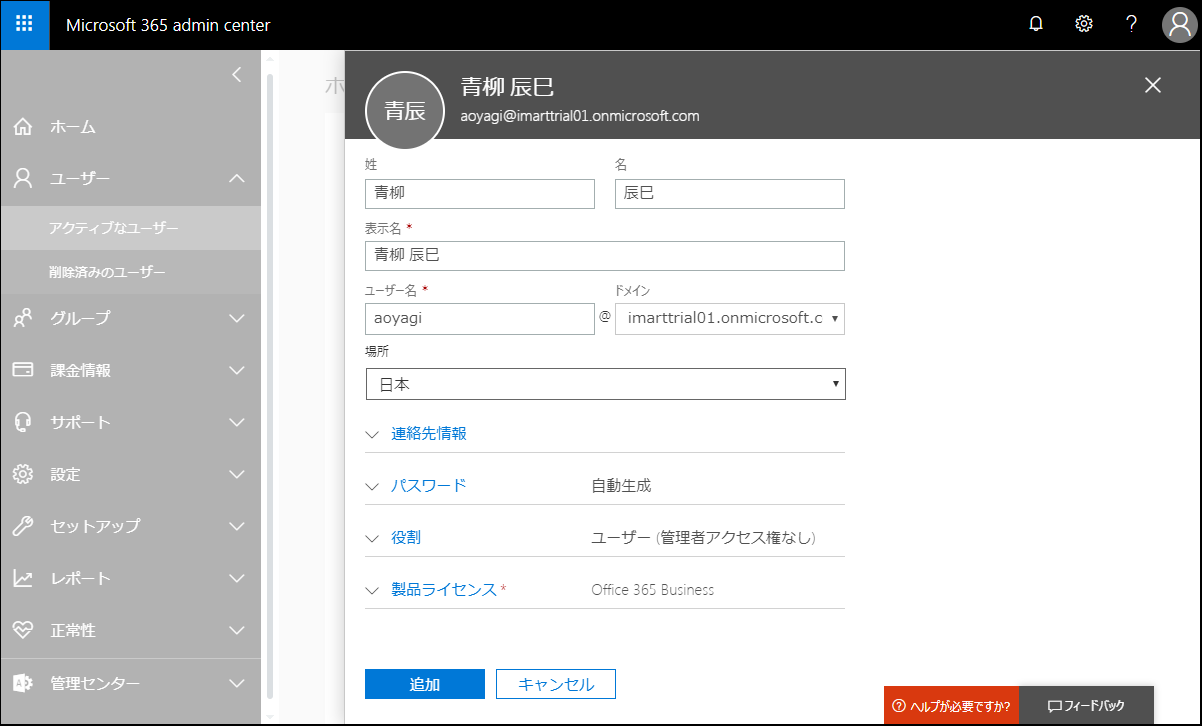Screen dimensions: 1202x726
Task: Open the settings gear in header
Action: click(x=1084, y=25)
